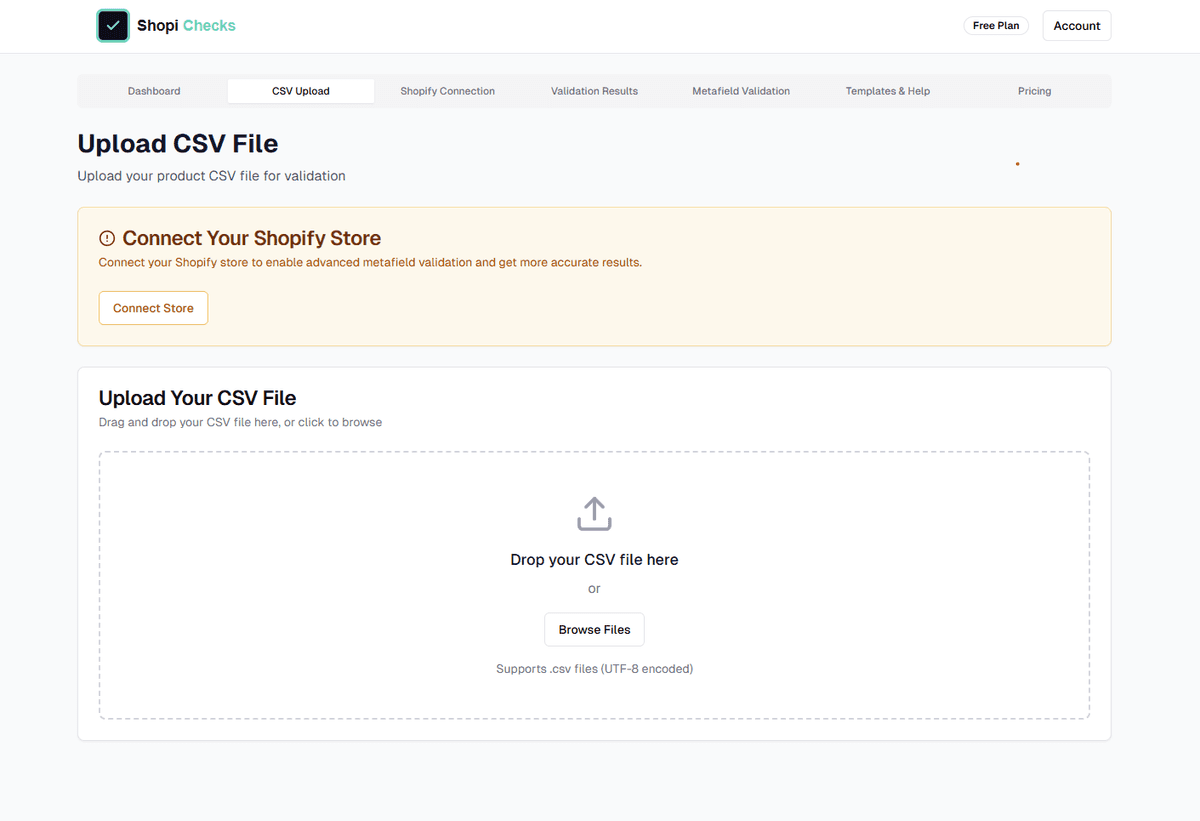Open the CSV Upload tab
The height and width of the screenshot is (821, 1200).
[300, 90]
